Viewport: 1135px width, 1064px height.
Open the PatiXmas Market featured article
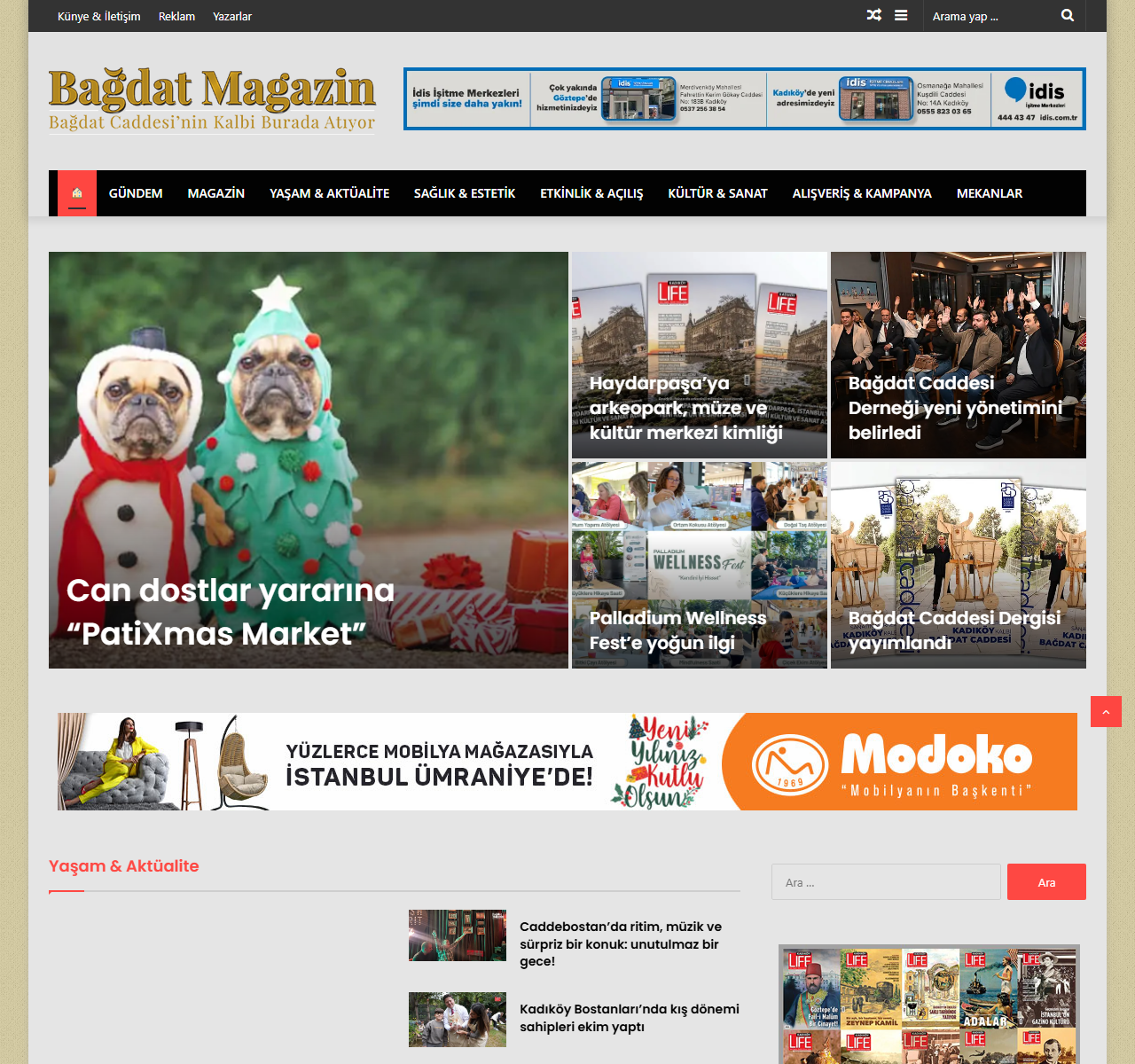click(231, 612)
